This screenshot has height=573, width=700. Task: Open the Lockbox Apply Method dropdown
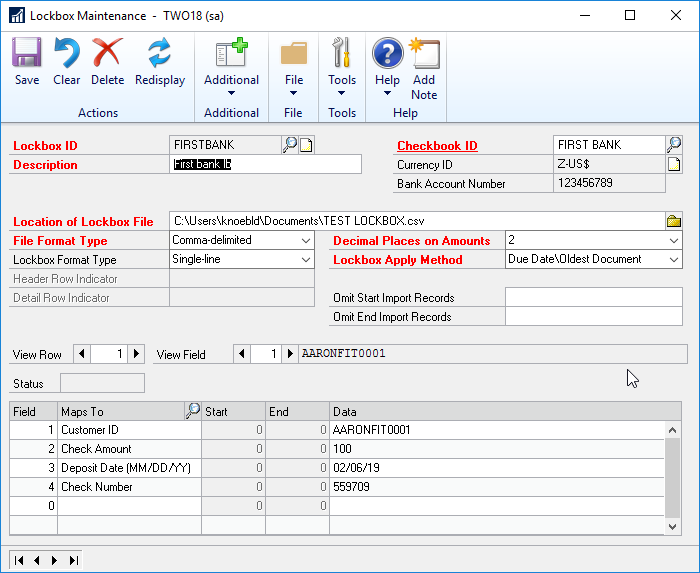tap(673, 260)
